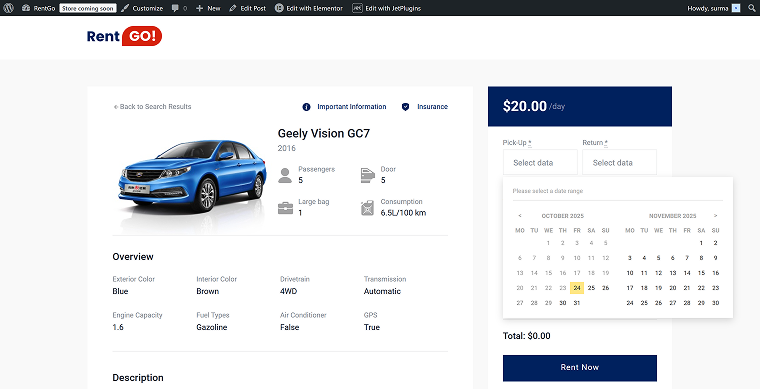
Task: Click the car Door icon
Action: 368,175
